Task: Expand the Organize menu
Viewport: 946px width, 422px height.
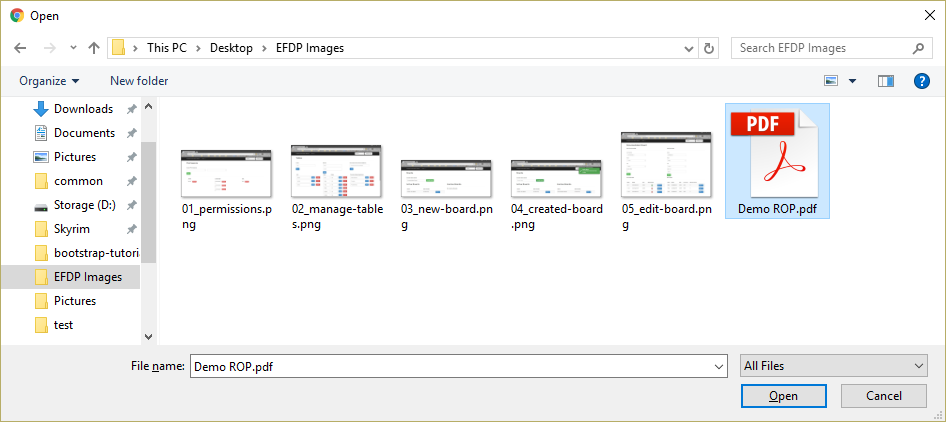Action: pyautogui.click(x=49, y=81)
